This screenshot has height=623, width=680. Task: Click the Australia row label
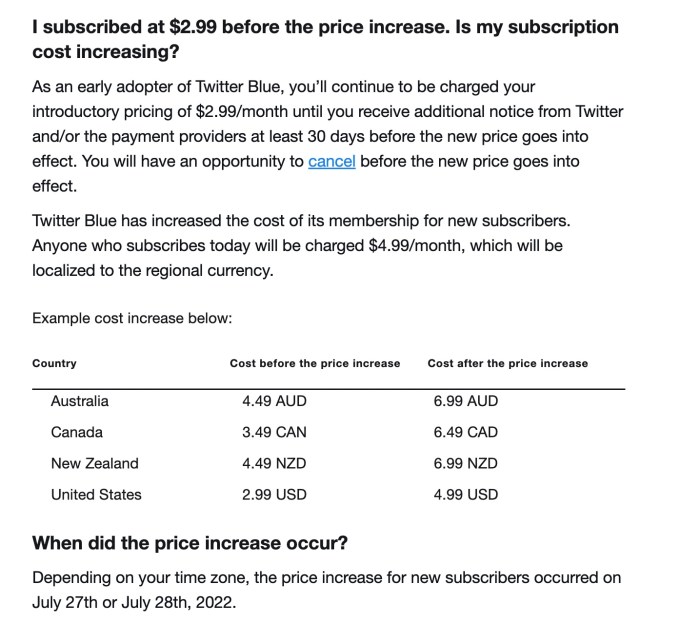80,401
